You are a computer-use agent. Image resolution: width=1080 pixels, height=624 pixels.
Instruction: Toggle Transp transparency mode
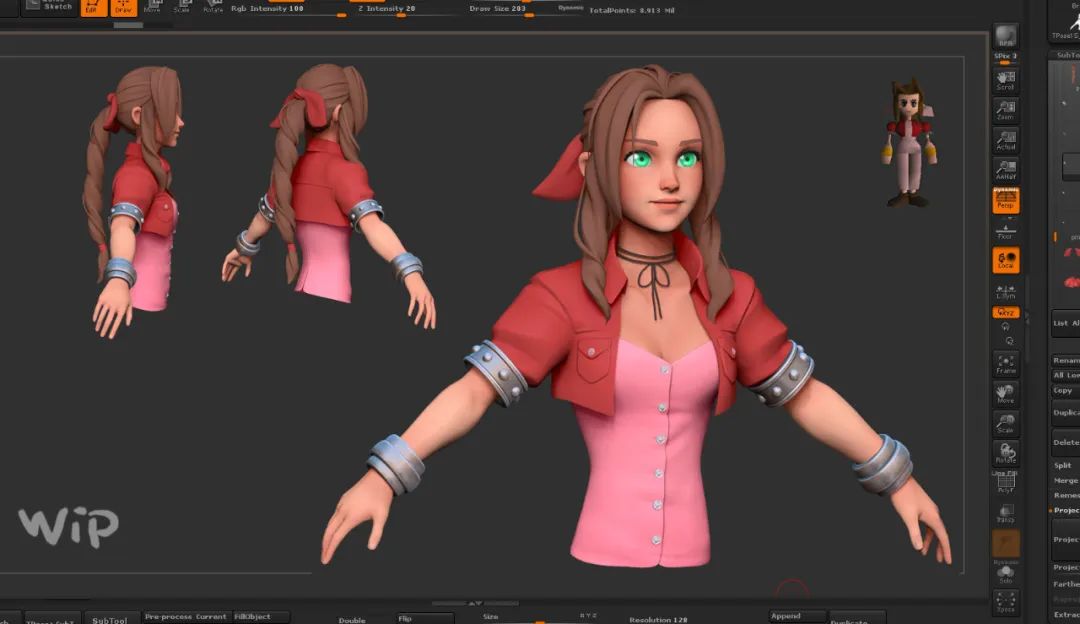tap(1006, 513)
